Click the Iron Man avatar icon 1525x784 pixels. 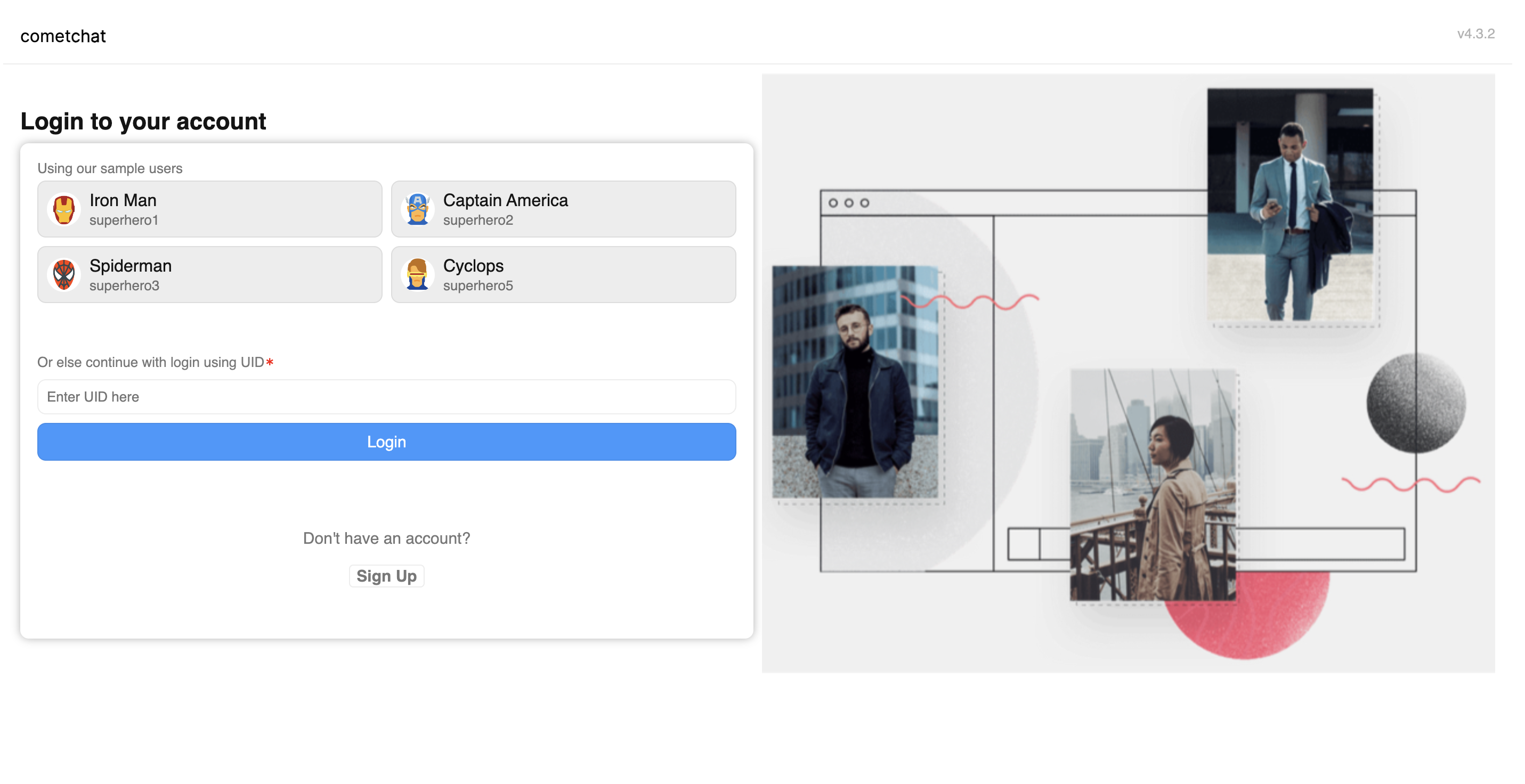tap(63, 209)
